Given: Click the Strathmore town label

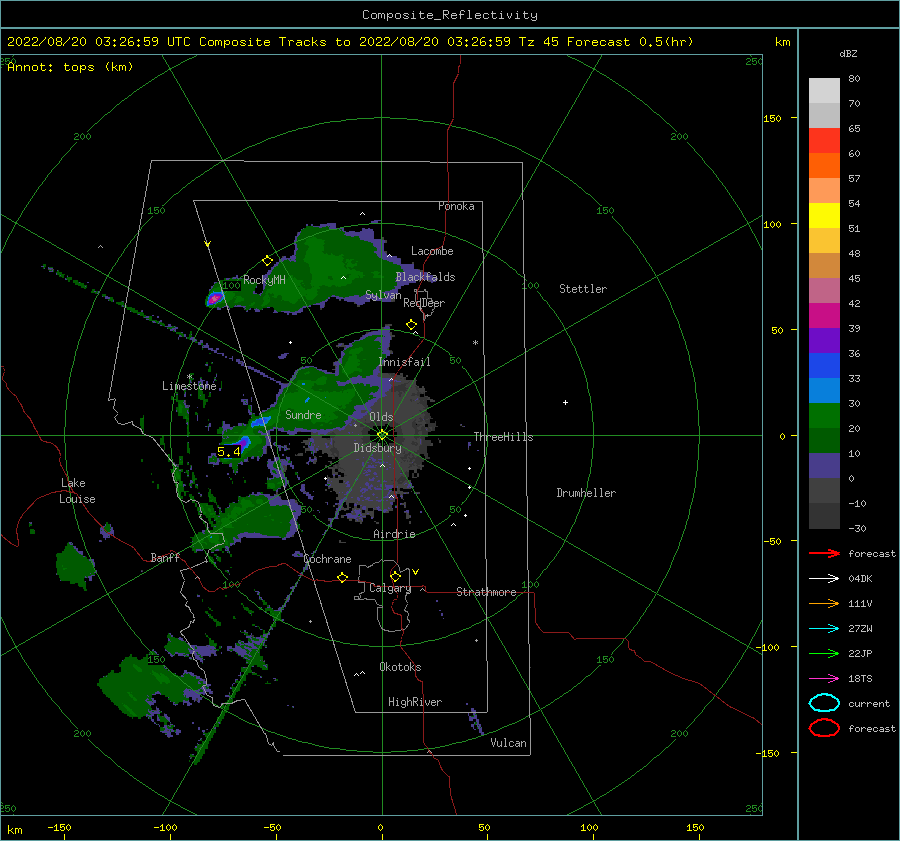Looking at the screenshot, I should point(486,592).
